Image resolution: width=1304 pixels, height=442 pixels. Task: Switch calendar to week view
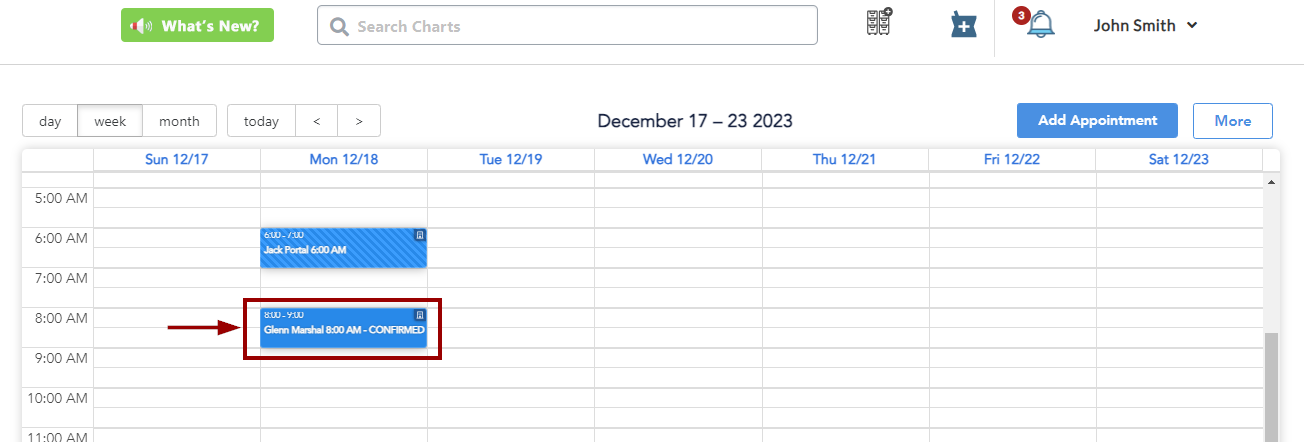coord(110,121)
